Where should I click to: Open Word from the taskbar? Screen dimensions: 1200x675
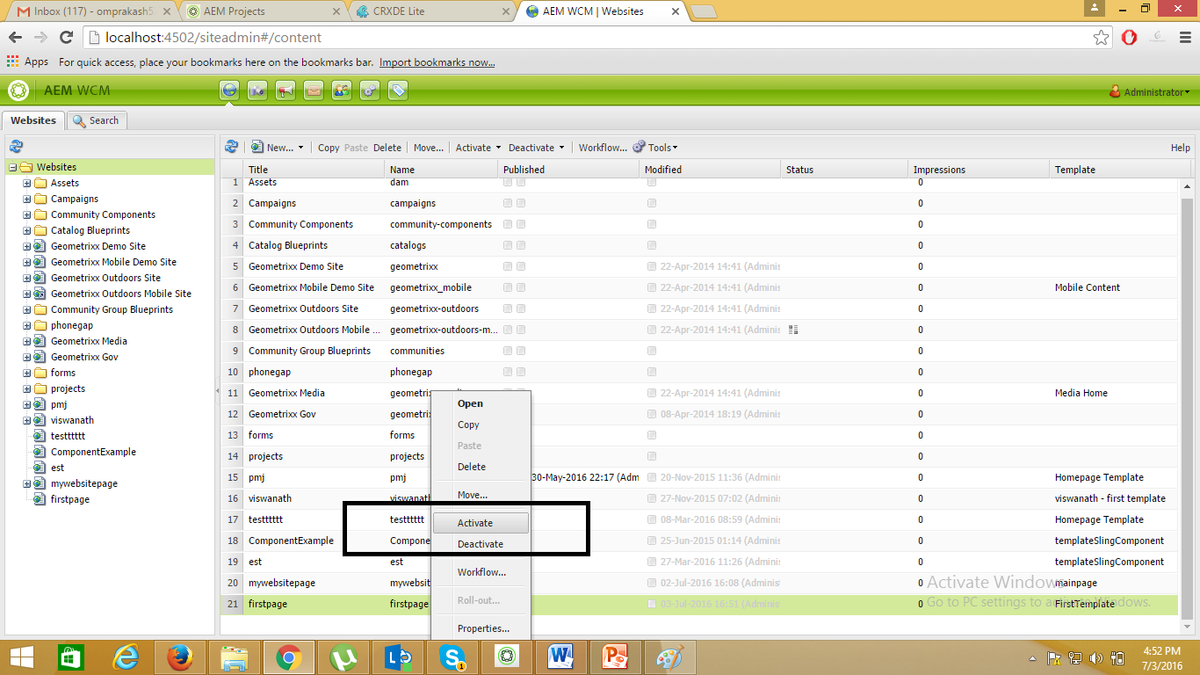point(561,657)
